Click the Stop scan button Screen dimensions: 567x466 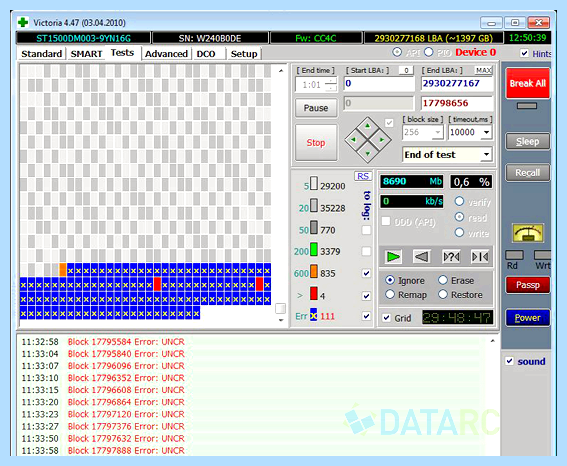tap(316, 143)
